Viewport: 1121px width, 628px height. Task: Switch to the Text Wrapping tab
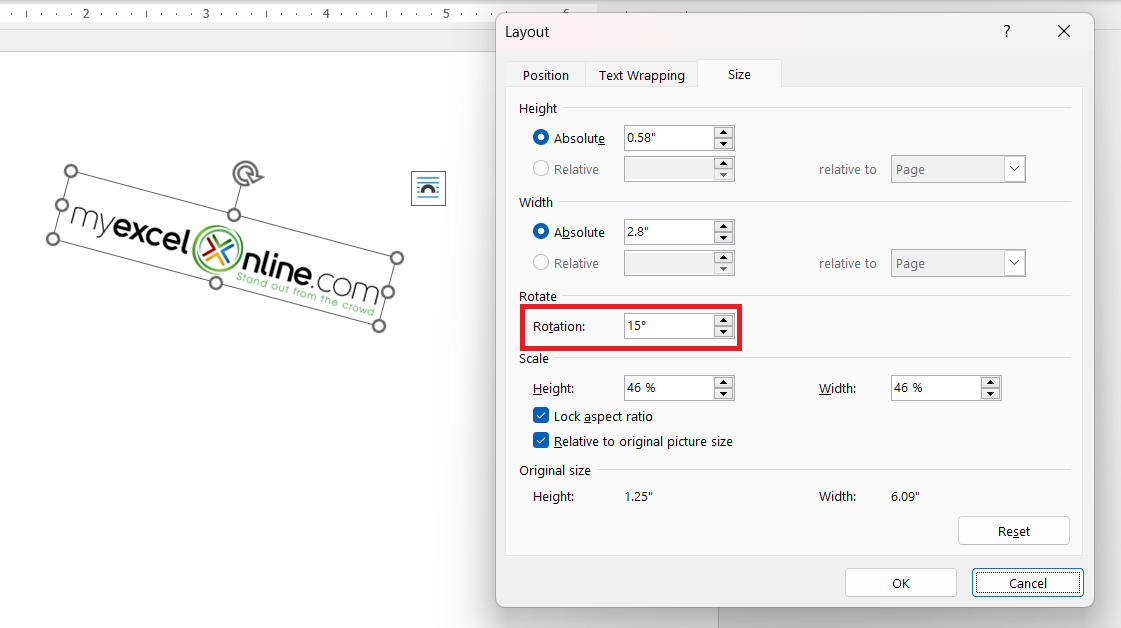click(x=641, y=75)
